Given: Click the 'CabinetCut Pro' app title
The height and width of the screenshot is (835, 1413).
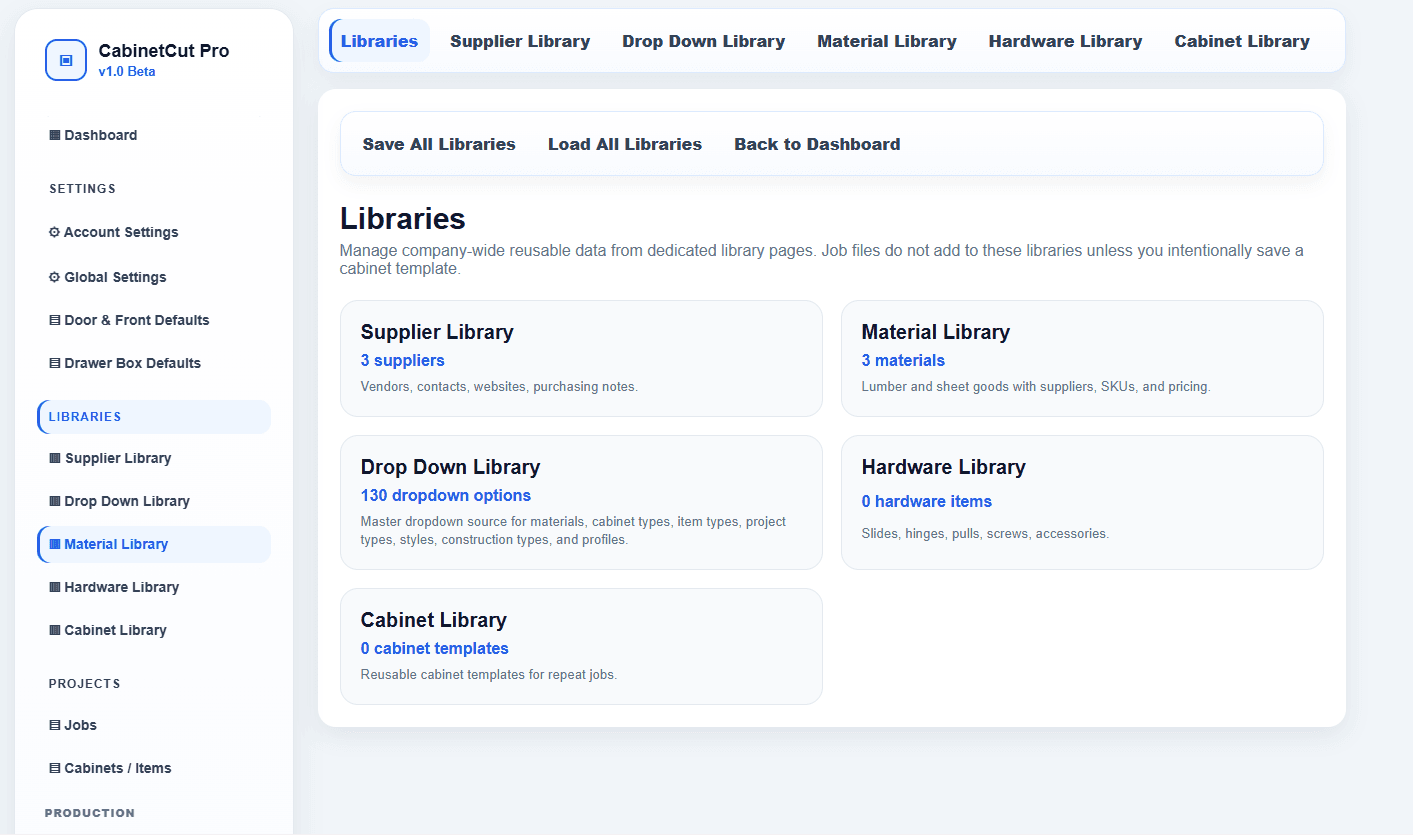Looking at the screenshot, I should pos(164,51).
